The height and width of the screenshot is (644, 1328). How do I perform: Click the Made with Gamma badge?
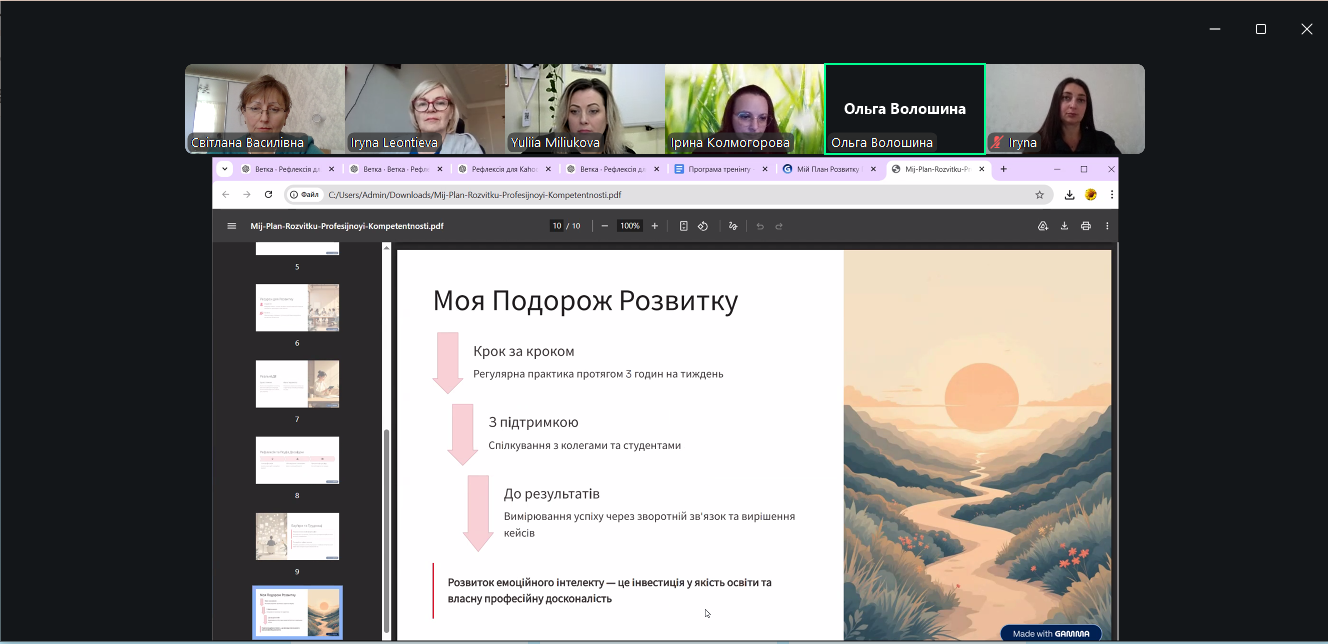pyautogui.click(x=1050, y=633)
